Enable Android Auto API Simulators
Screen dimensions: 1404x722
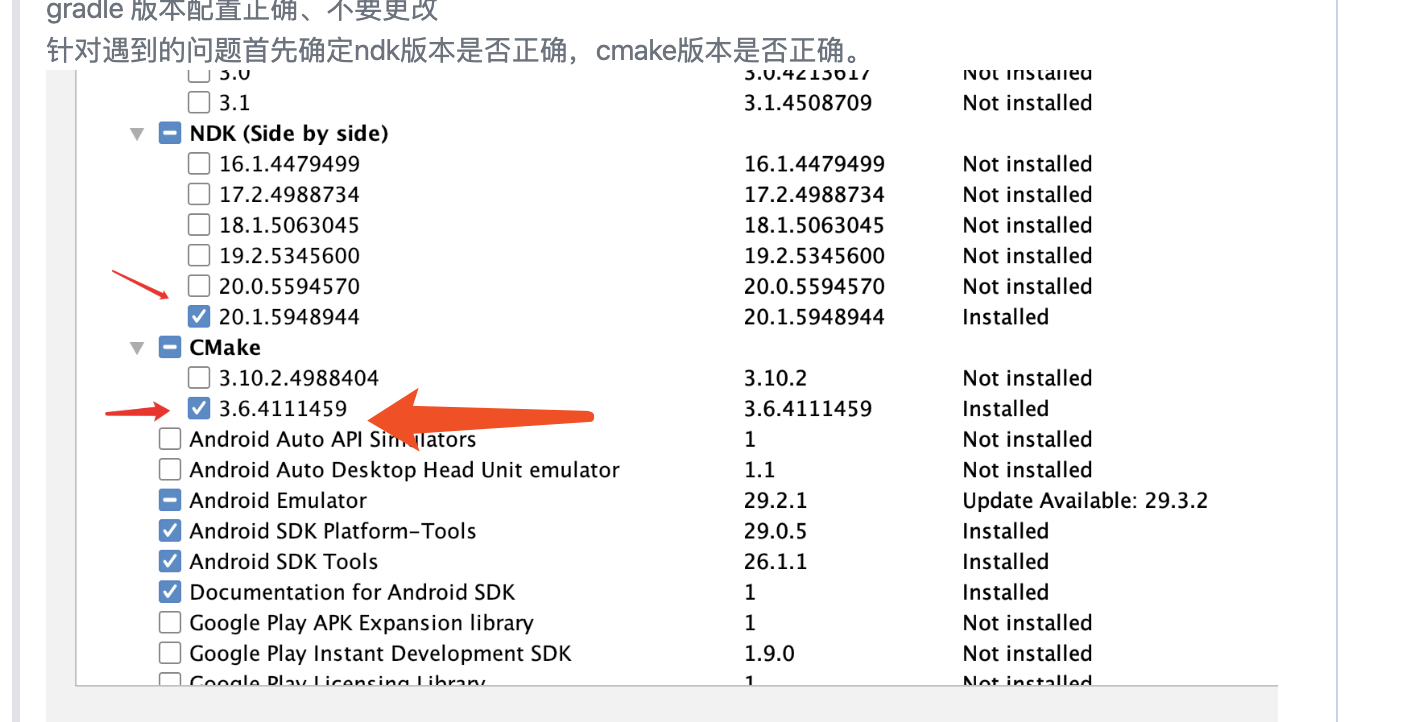[170, 439]
